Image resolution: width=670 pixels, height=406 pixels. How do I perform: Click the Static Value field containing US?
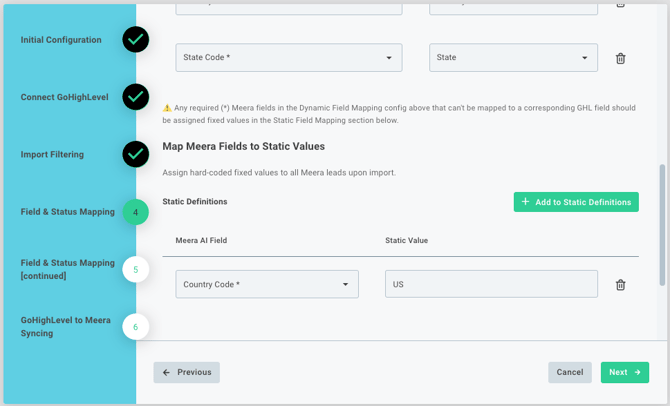(491, 284)
